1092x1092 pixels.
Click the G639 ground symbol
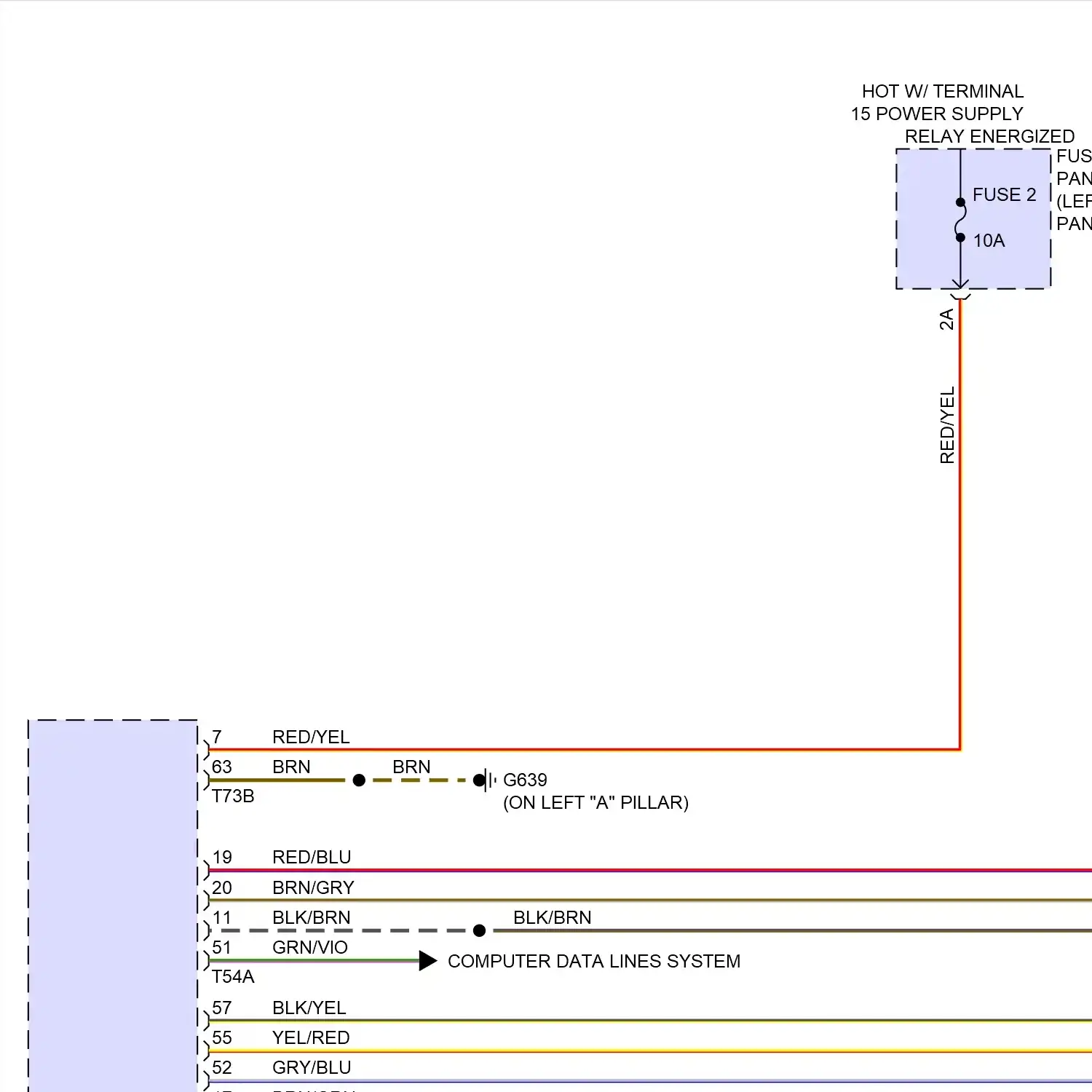pyautogui.click(x=486, y=780)
